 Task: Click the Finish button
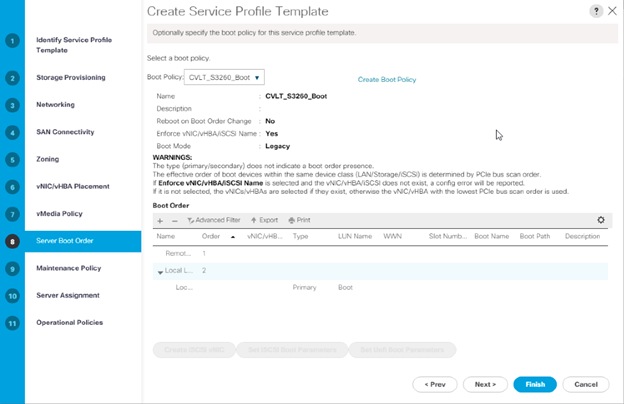point(535,384)
